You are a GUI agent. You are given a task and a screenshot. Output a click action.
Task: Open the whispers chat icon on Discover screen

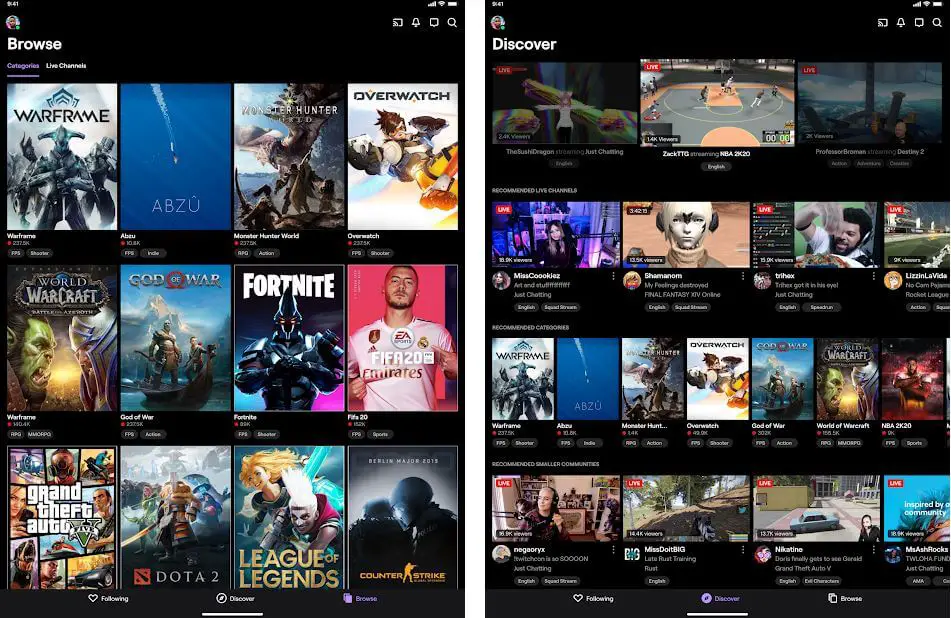tap(919, 22)
